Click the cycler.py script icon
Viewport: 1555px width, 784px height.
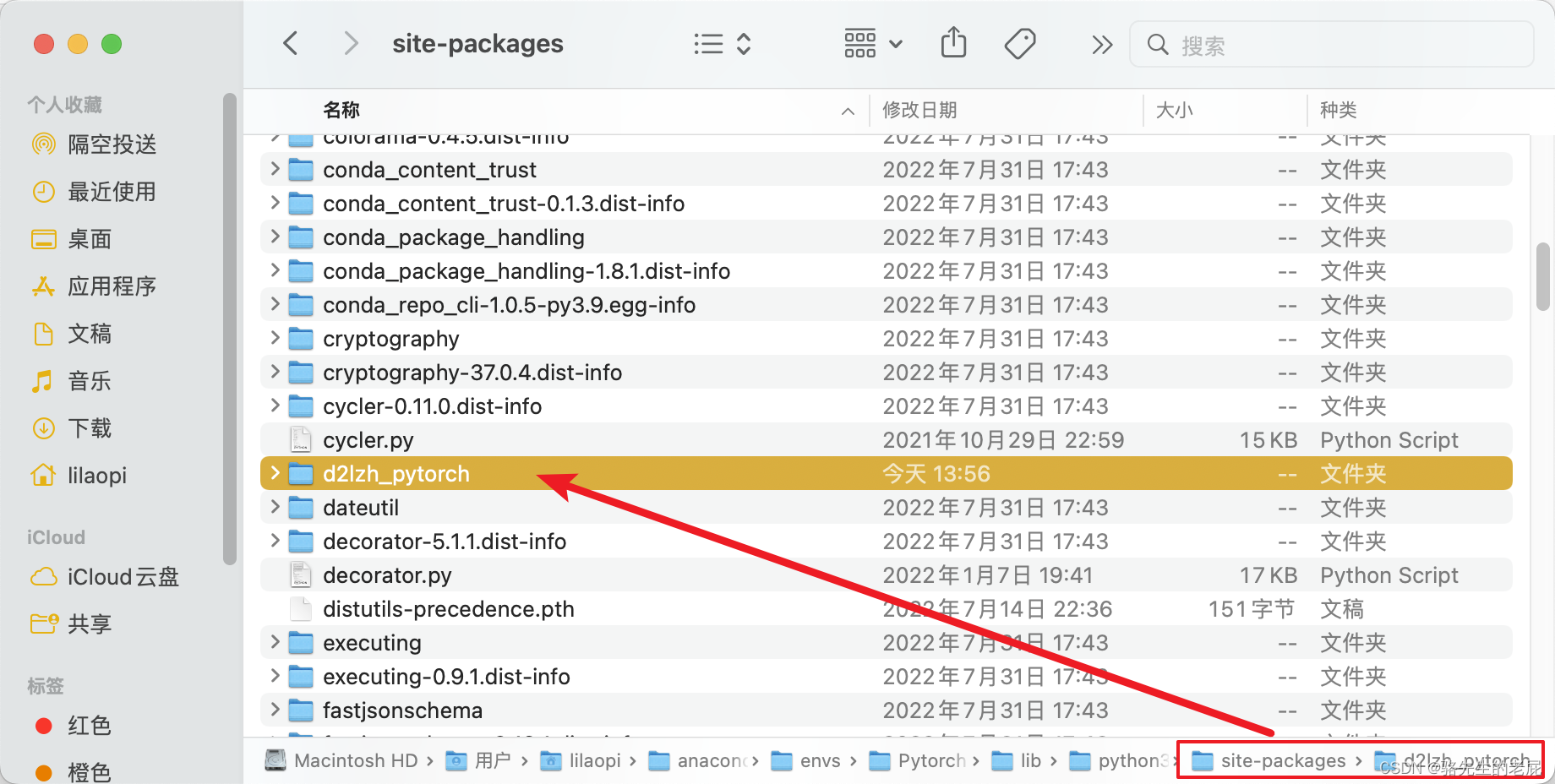click(x=301, y=439)
